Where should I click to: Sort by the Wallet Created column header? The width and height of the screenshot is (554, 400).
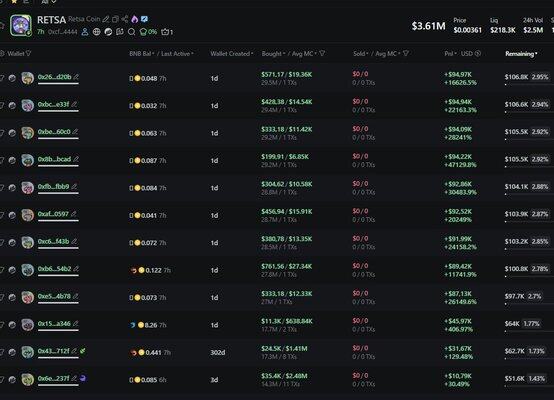click(x=232, y=54)
